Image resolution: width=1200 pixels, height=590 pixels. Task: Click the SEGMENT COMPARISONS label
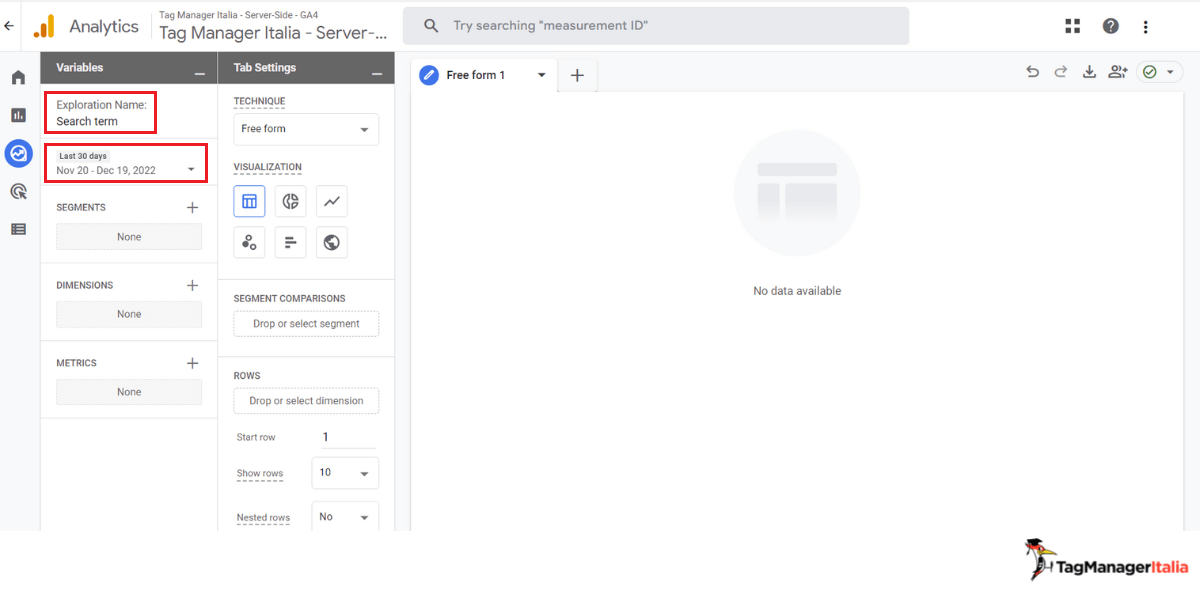(289, 298)
